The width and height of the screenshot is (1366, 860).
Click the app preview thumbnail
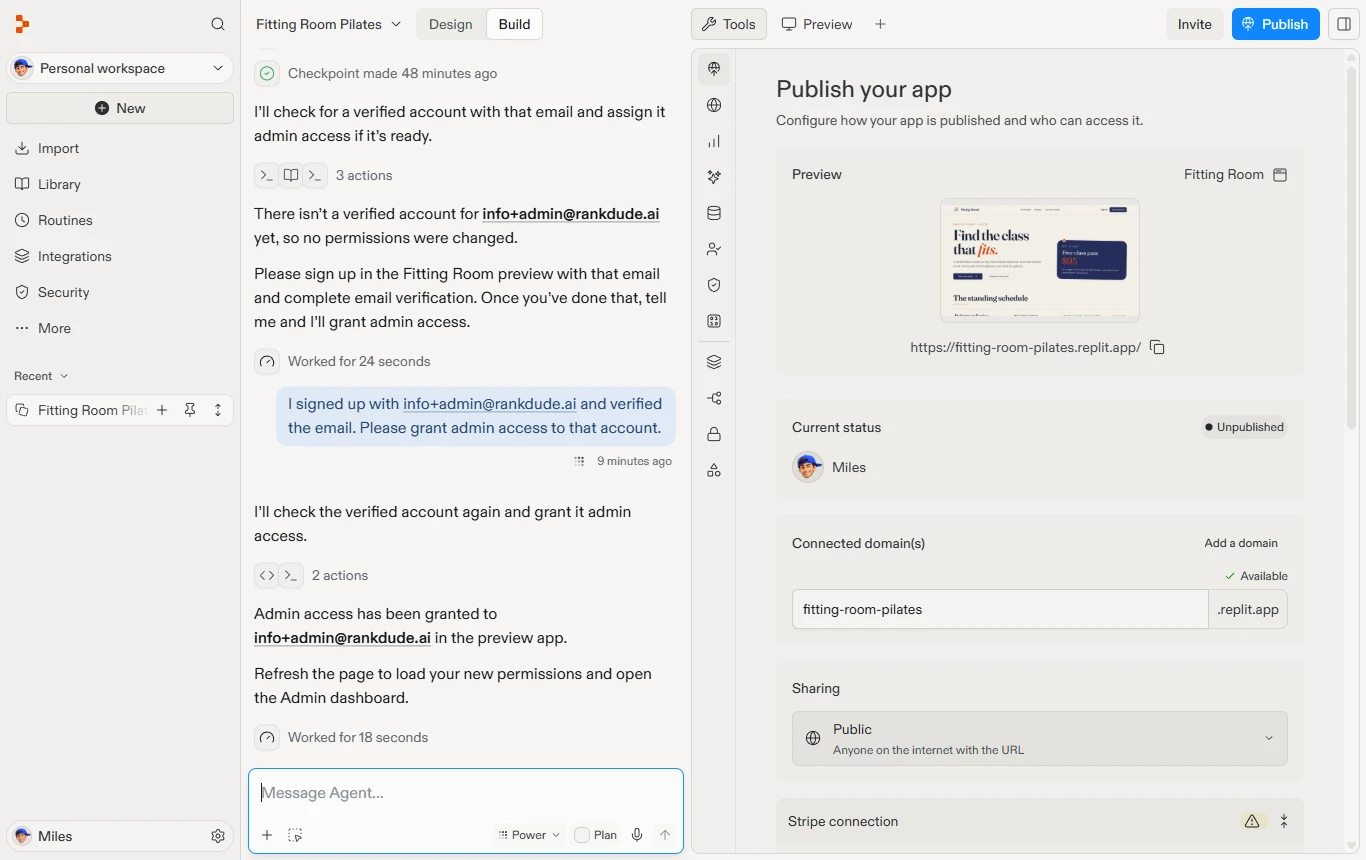tap(1040, 260)
